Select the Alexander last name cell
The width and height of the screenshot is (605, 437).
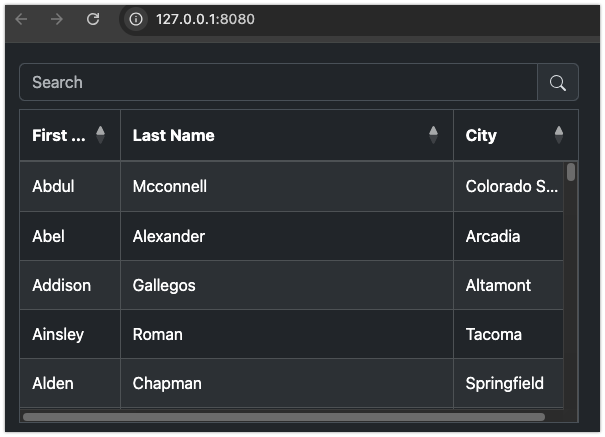pyautogui.click(x=287, y=236)
